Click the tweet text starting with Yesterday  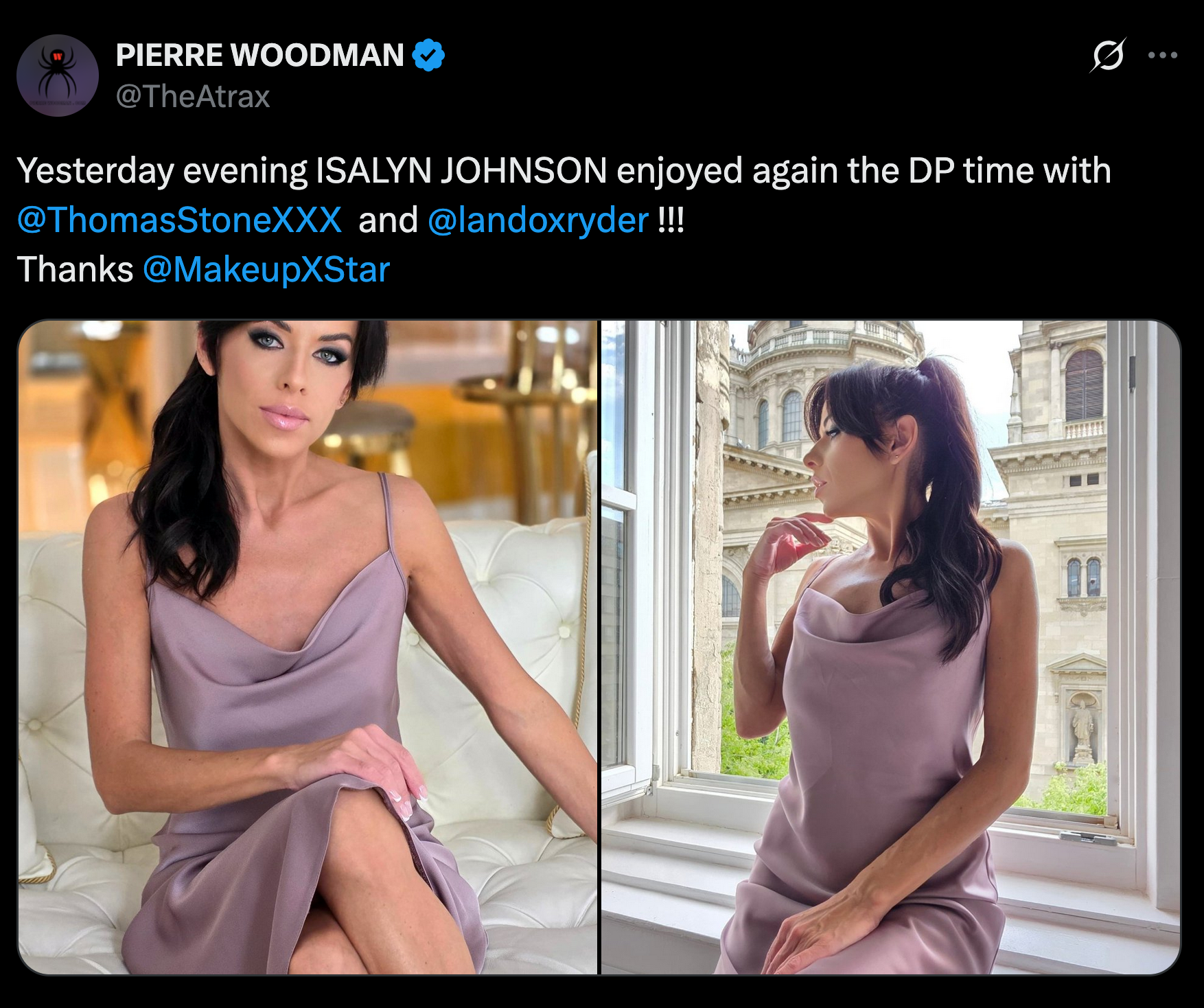point(564,220)
